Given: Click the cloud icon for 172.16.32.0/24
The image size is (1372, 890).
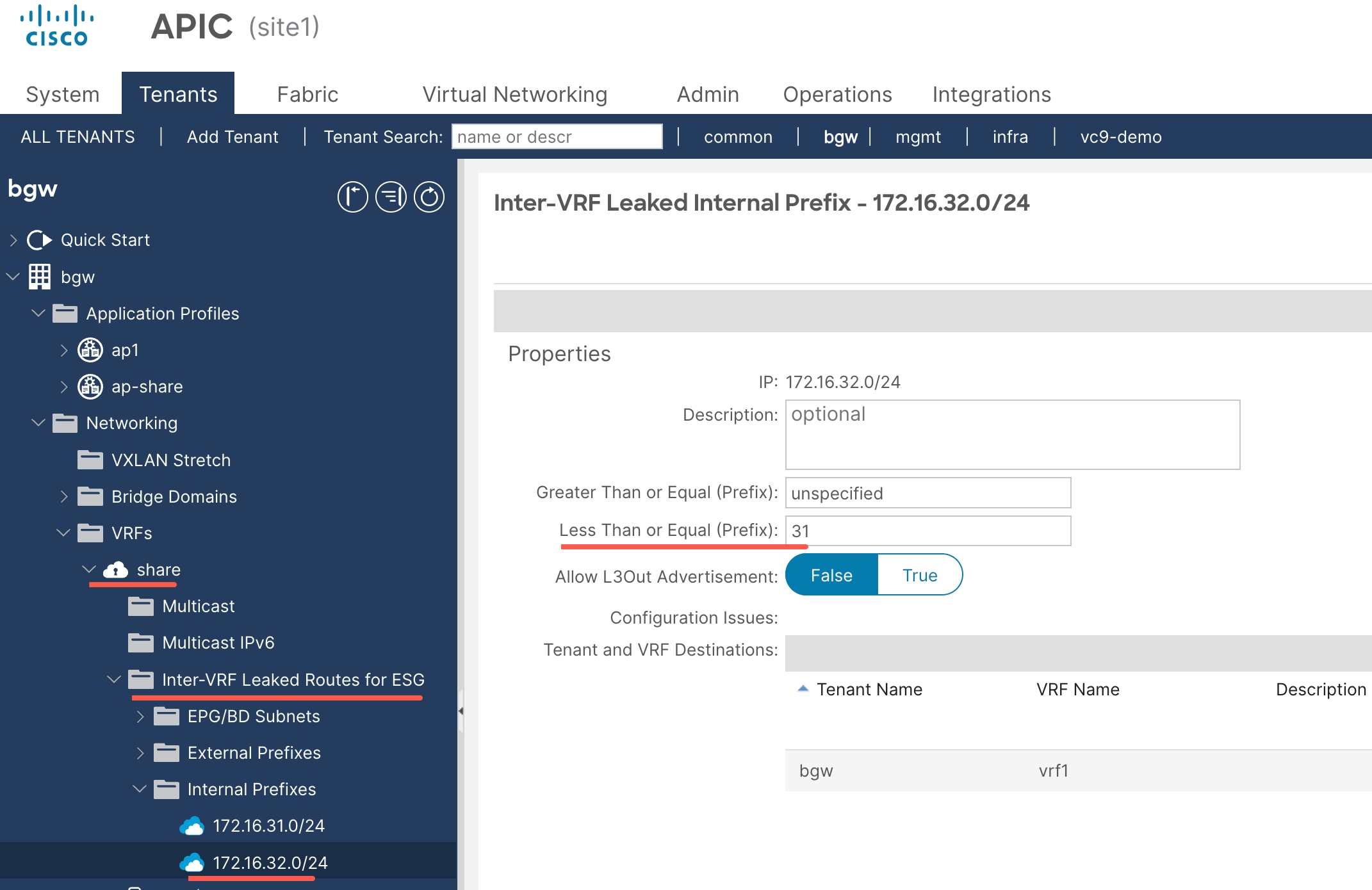Looking at the screenshot, I should click(x=192, y=862).
